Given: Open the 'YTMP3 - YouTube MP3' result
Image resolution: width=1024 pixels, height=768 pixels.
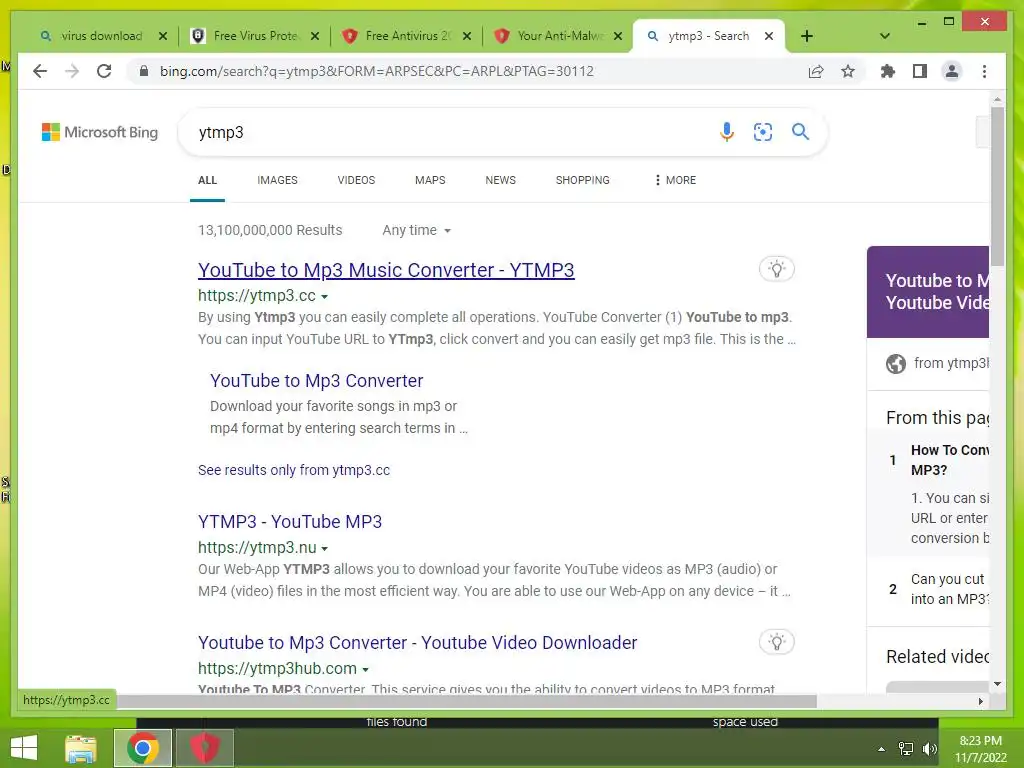Looking at the screenshot, I should point(290,522).
